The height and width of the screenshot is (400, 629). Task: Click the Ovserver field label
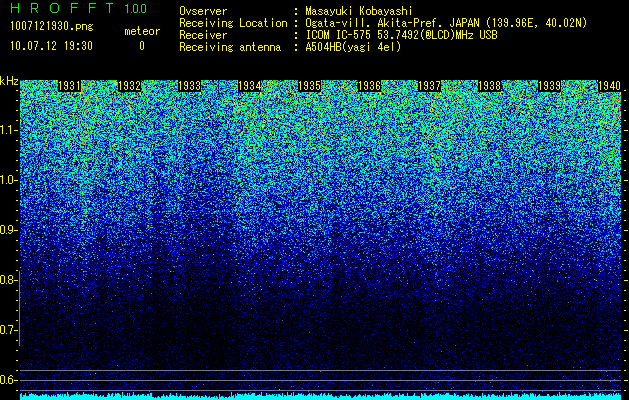[203, 11]
